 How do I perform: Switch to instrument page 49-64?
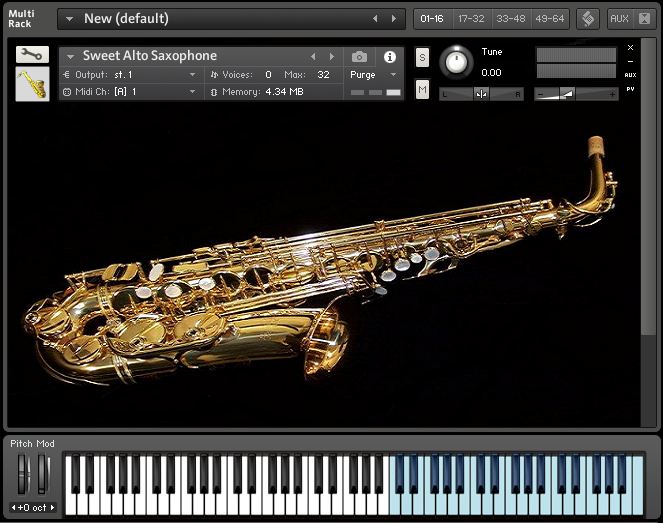(550, 19)
